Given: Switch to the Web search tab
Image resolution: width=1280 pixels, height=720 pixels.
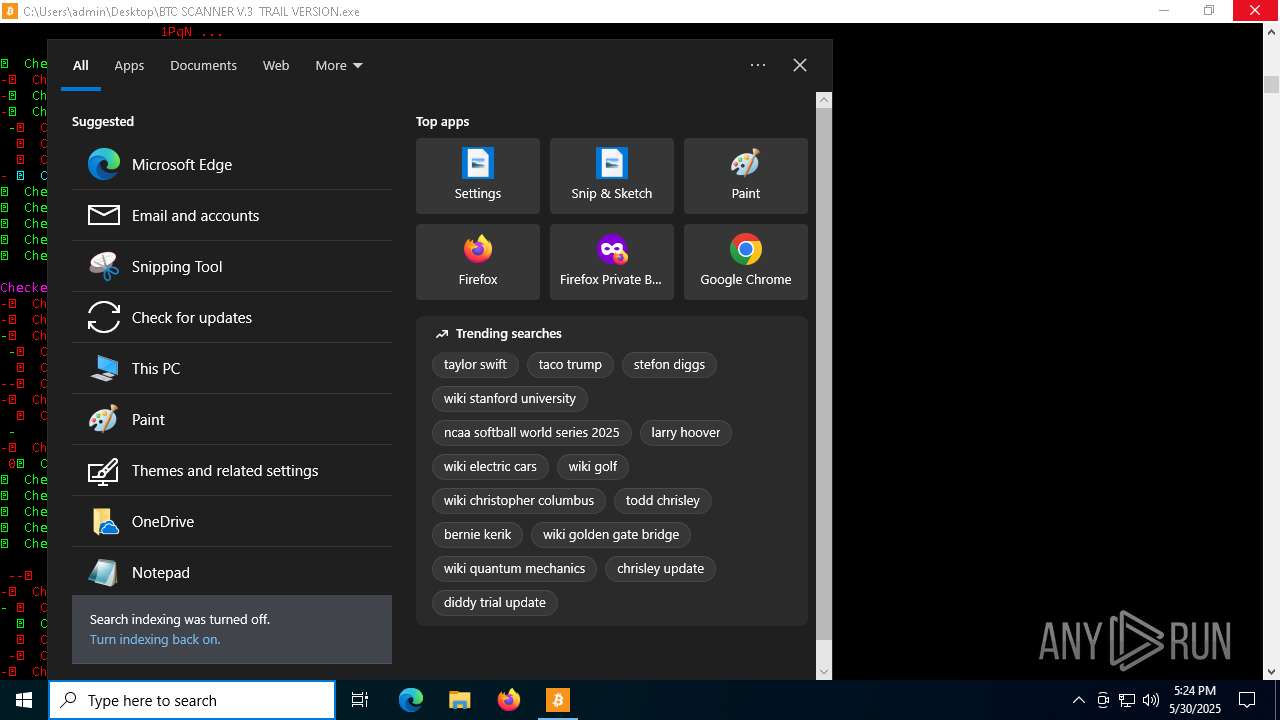Looking at the screenshot, I should 276,66.
